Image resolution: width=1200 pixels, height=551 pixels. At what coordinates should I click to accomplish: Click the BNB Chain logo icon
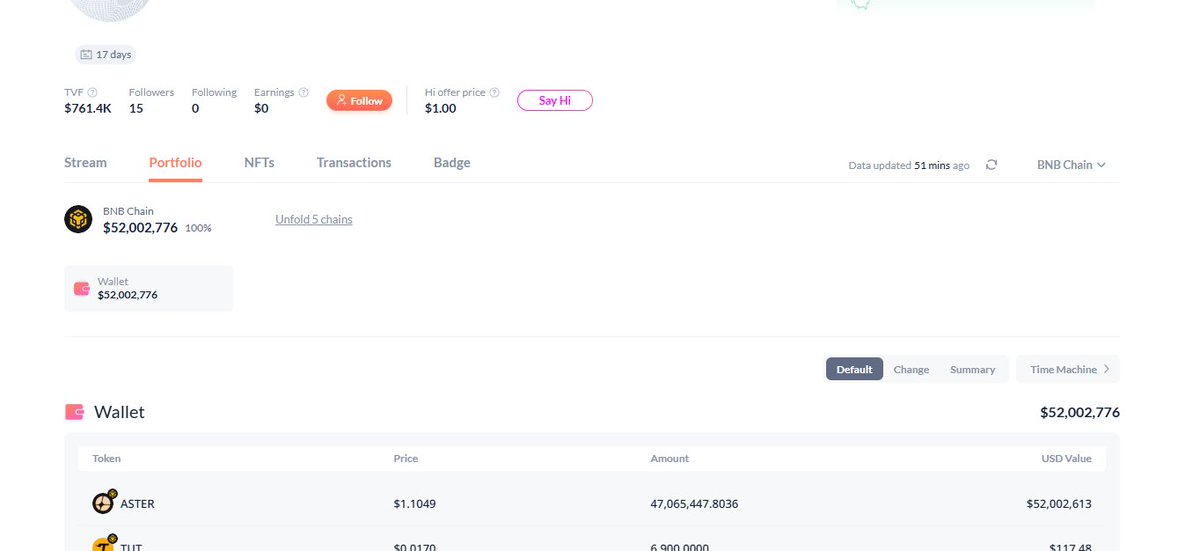pyautogui.click(x=78, y=220)
